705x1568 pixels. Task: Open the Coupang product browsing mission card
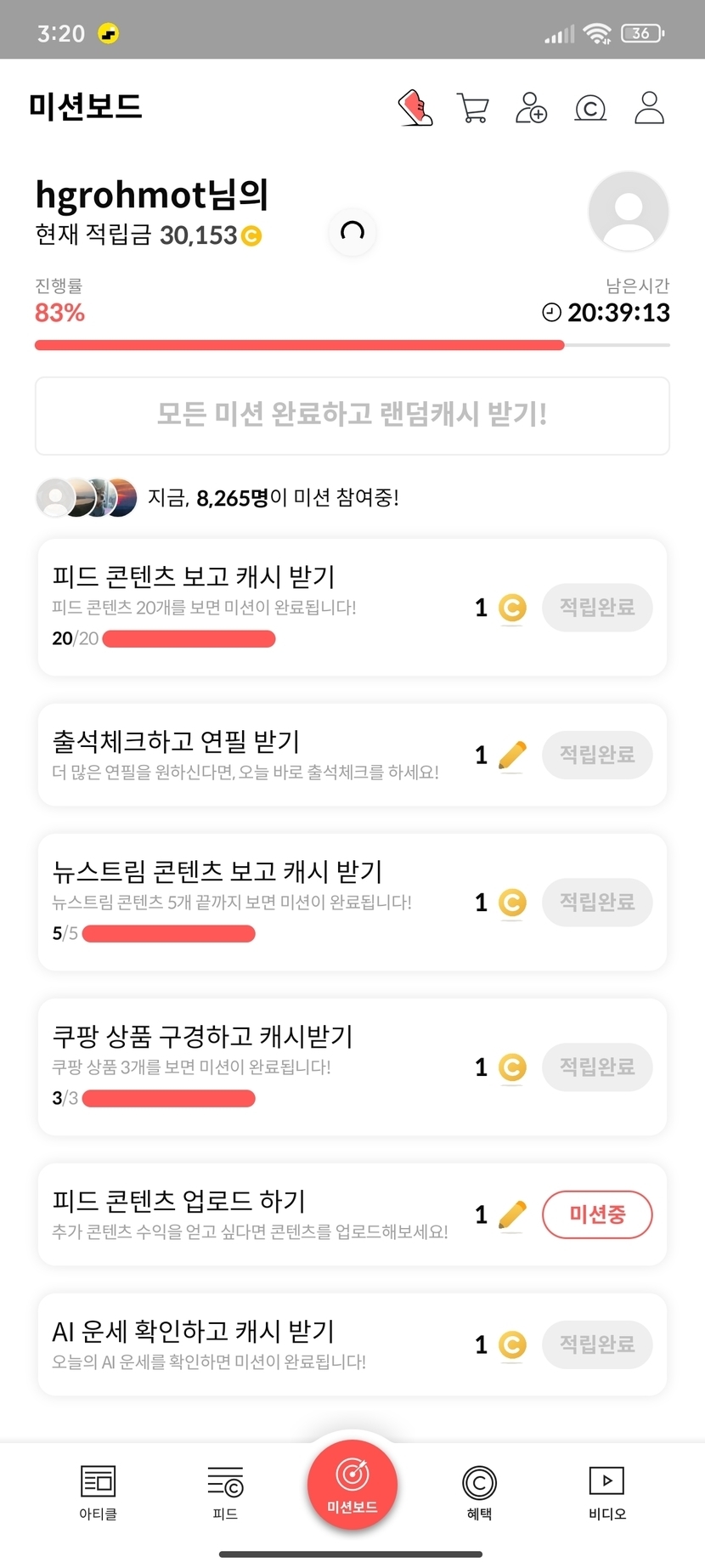[x=255, y=1066]
